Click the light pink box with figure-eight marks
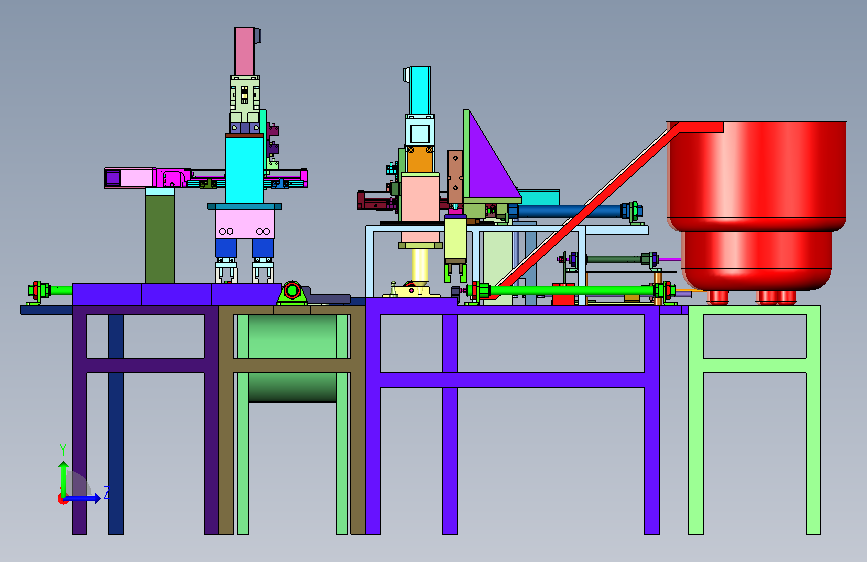 244,224
